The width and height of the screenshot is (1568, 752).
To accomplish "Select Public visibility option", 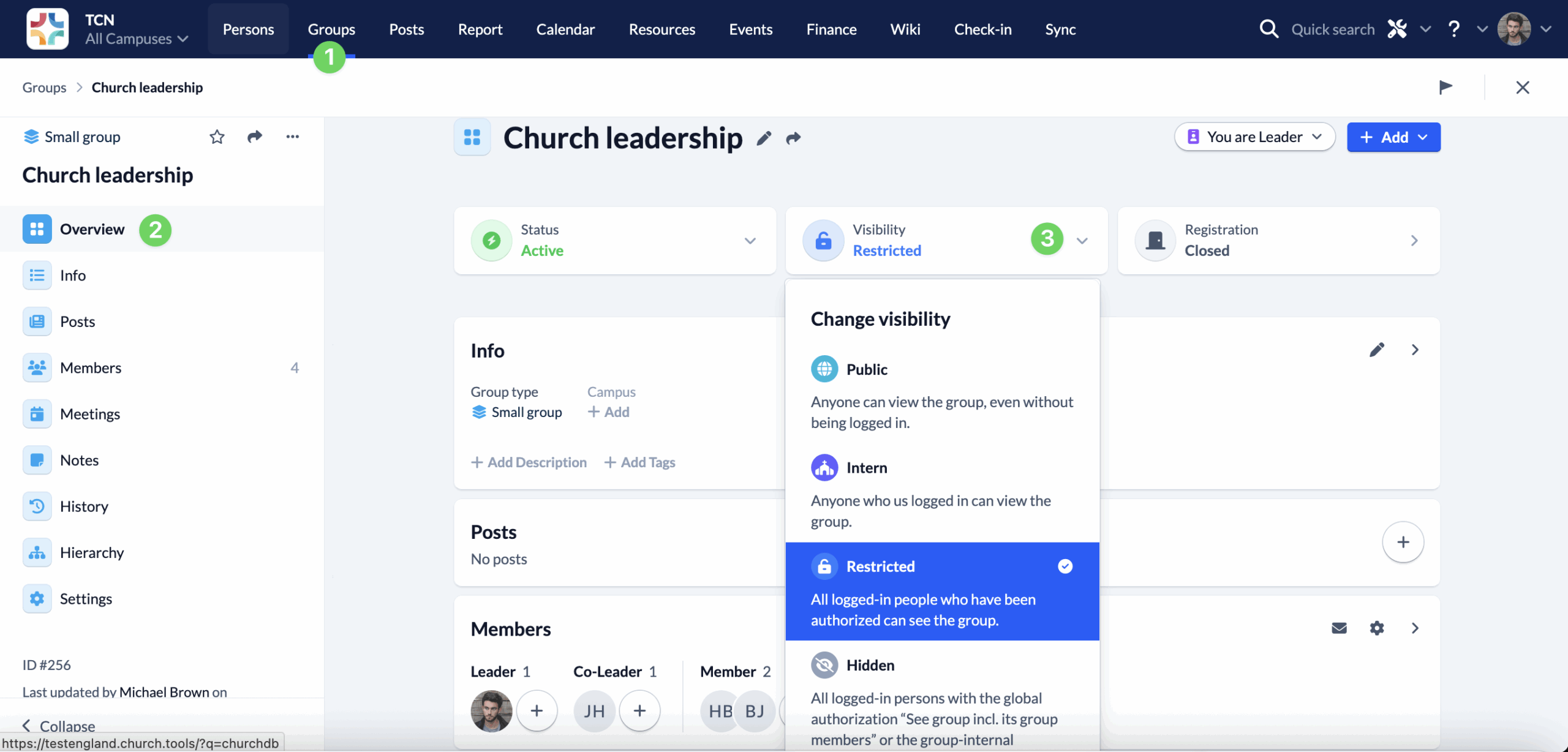I will click(867, 369).
